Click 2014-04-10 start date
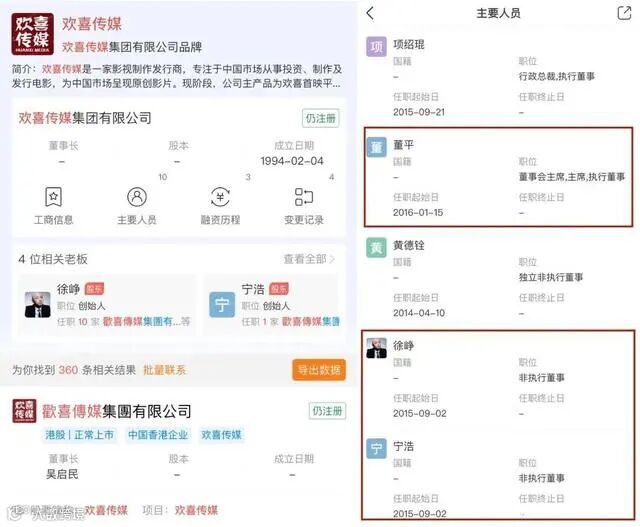This screenshot has width=640, height=527. click(x=419, y=313)
